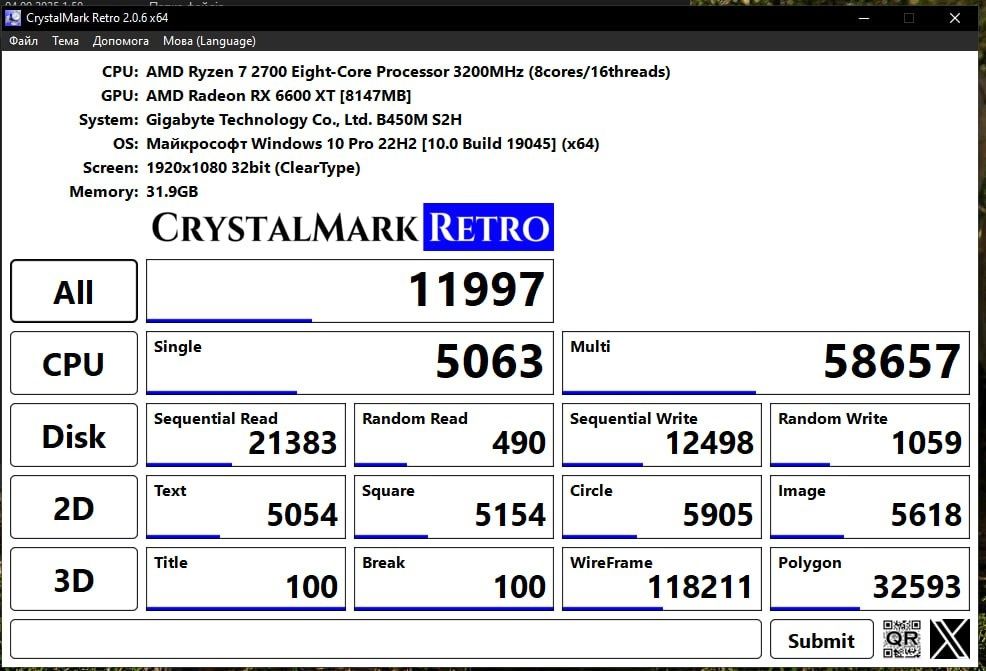Run the All benchmark
Image resolution: width=986 pixels, height=671 pixels.
coord(74,291)
